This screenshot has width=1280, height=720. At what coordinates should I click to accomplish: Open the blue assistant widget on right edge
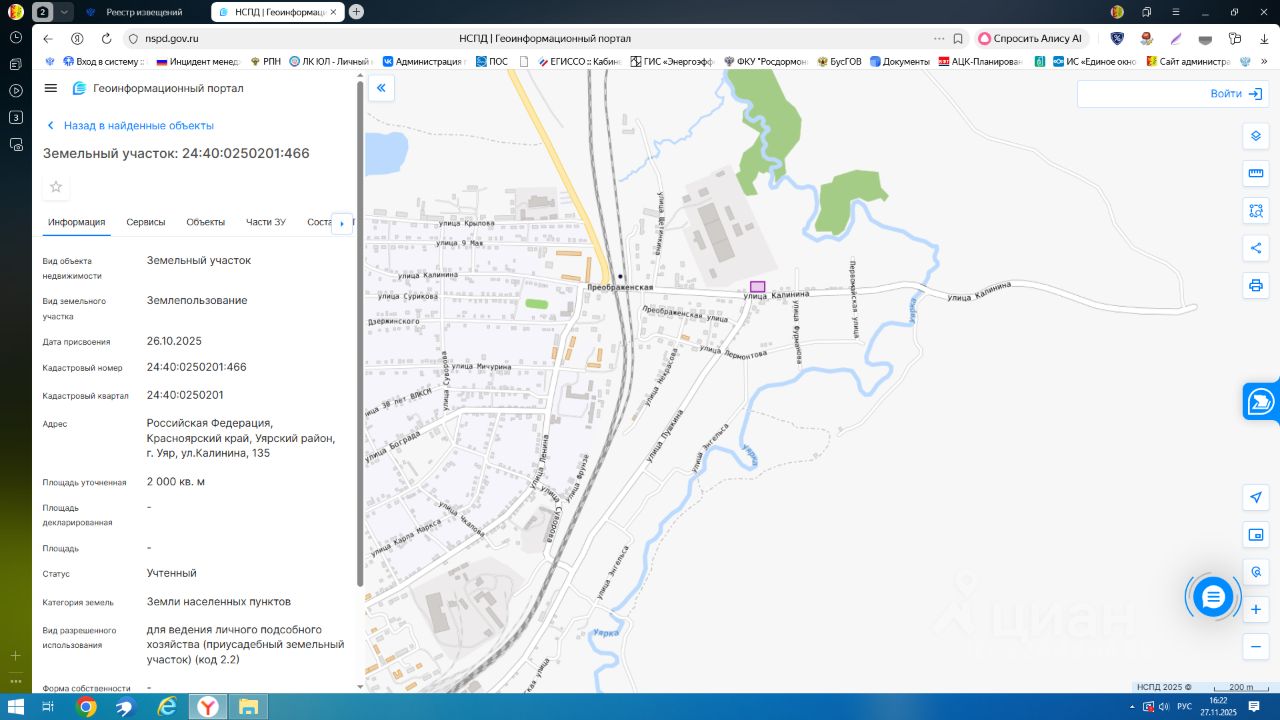click(x=1261, y=401)
